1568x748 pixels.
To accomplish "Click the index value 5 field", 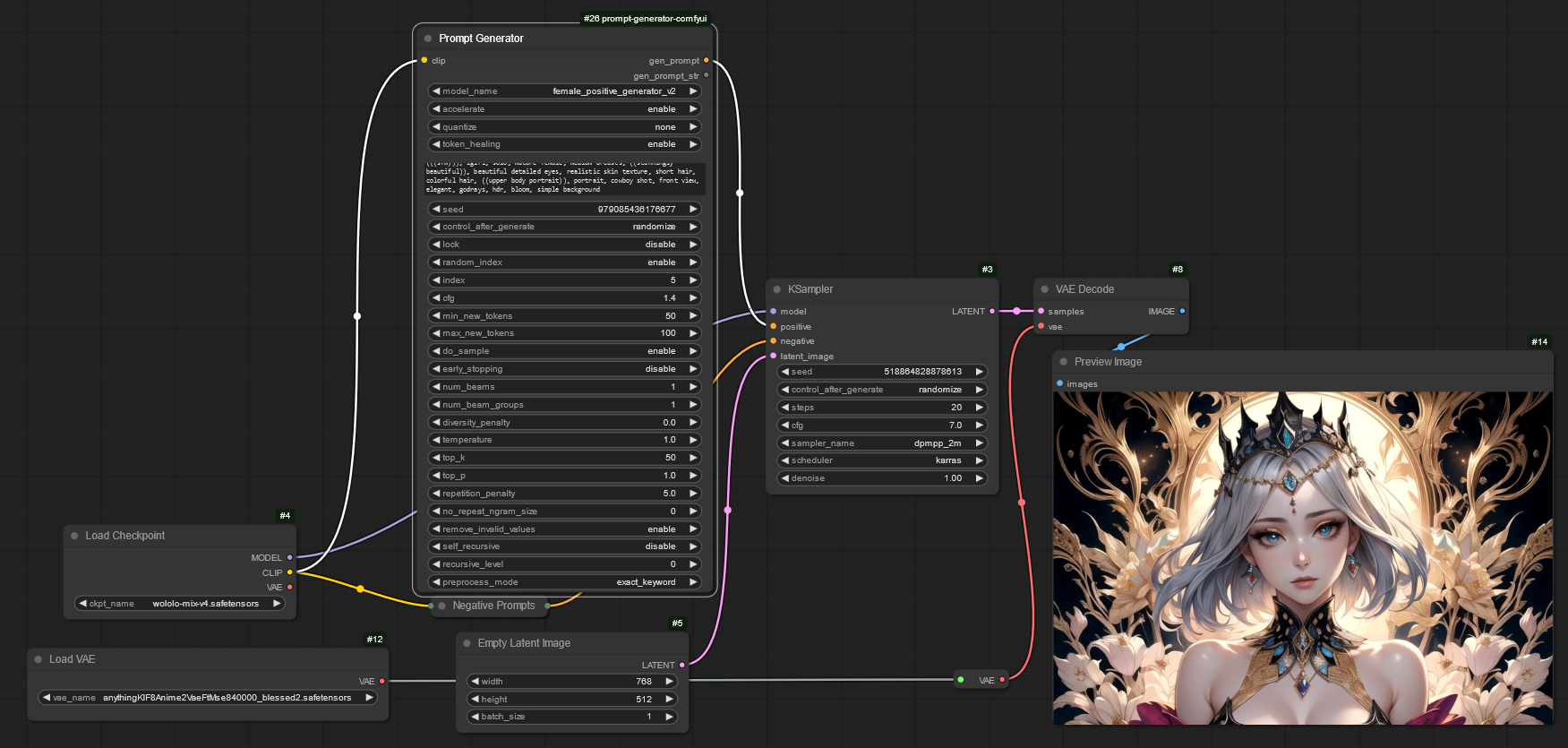I will click(565, 280).
